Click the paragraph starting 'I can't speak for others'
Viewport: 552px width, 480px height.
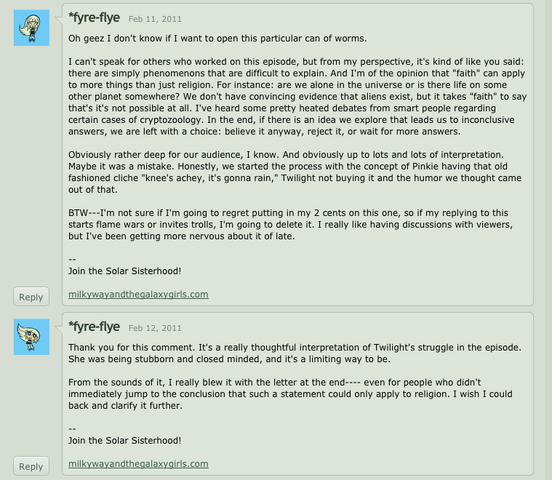(297, 96)
